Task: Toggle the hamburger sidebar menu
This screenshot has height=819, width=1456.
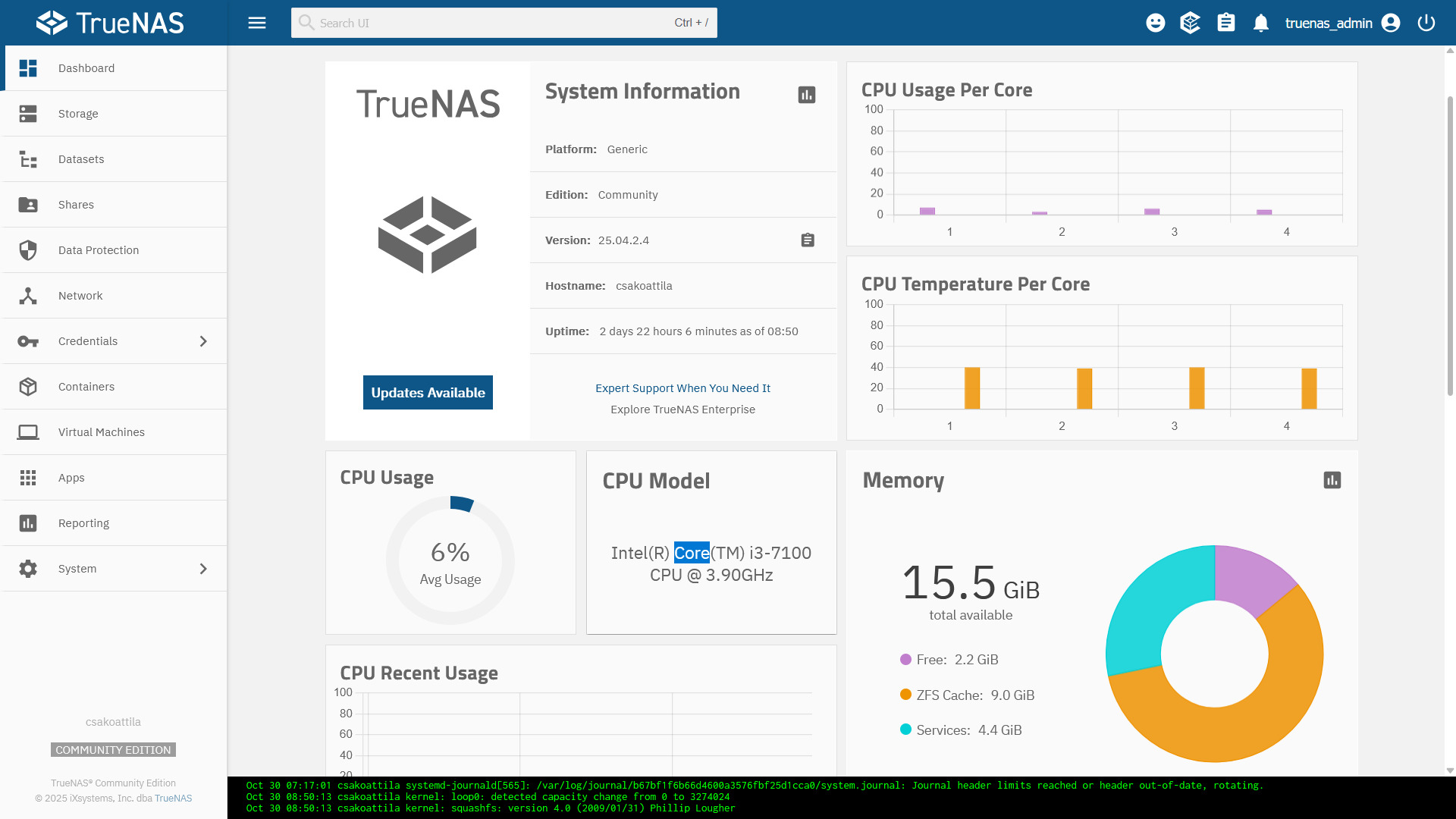Action: point(257,23)
